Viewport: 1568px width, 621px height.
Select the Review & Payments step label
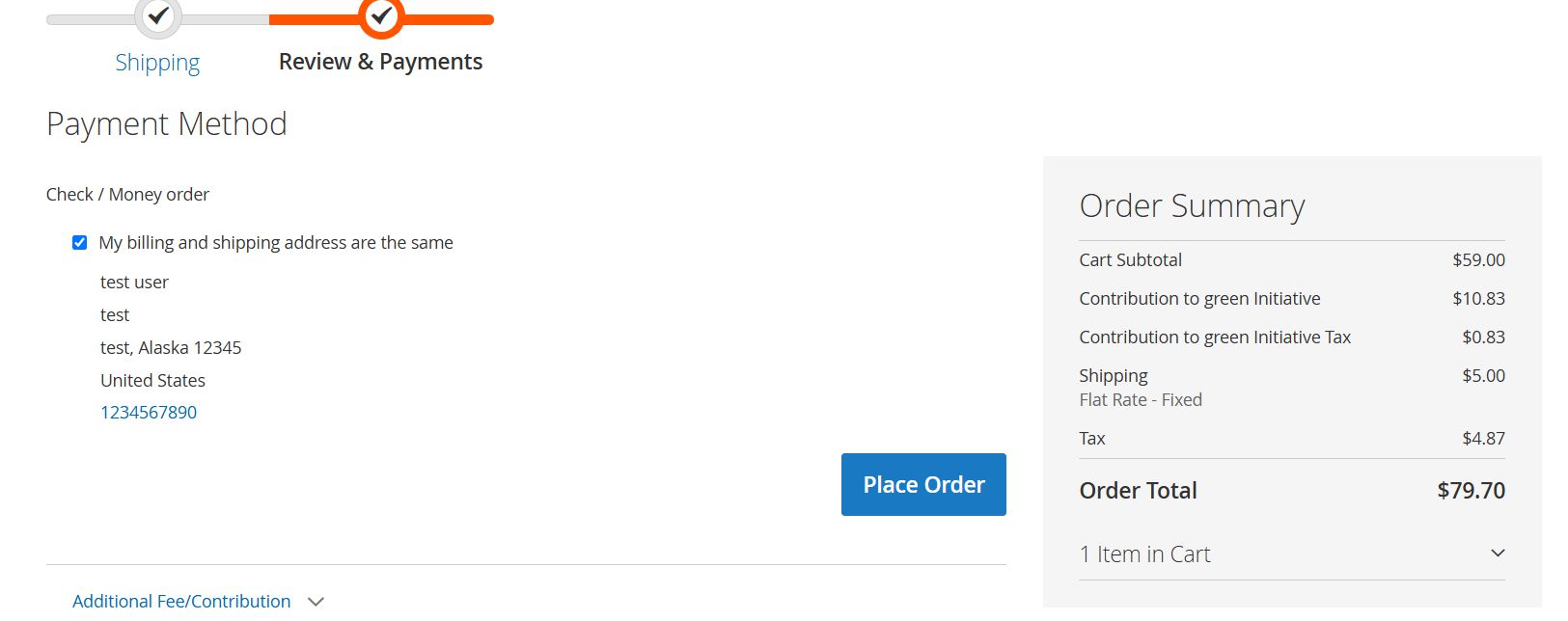tap(380, 62)
